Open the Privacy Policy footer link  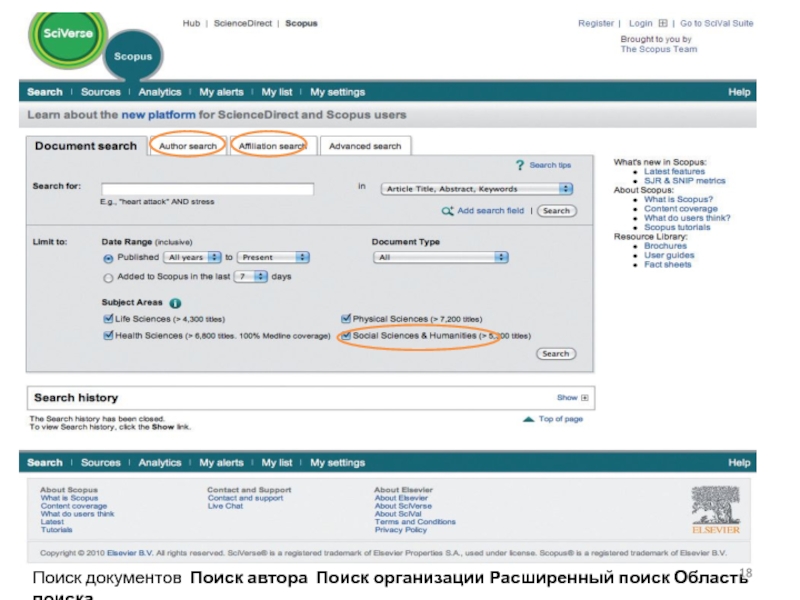point(401,530)
